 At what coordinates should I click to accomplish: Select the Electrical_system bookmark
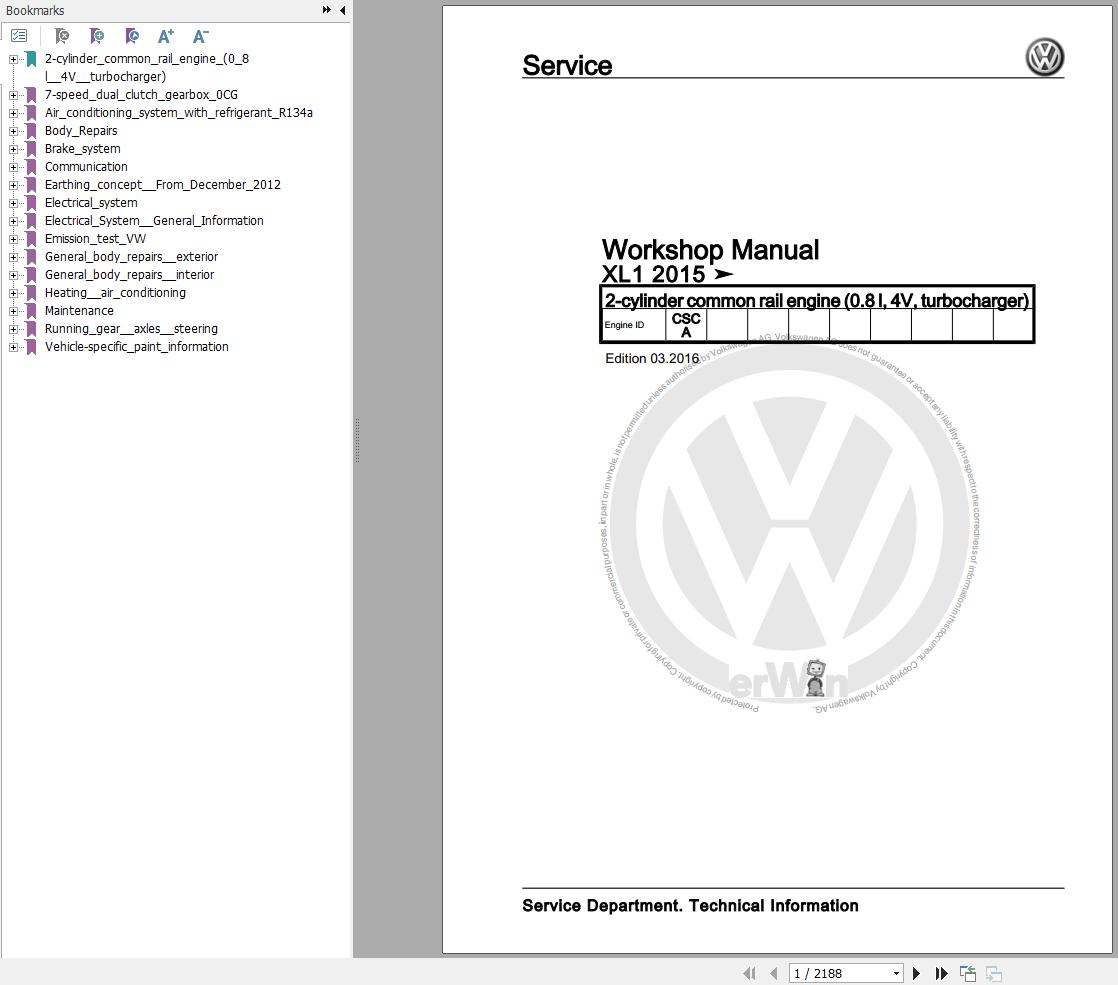click(x=91, y=203)
